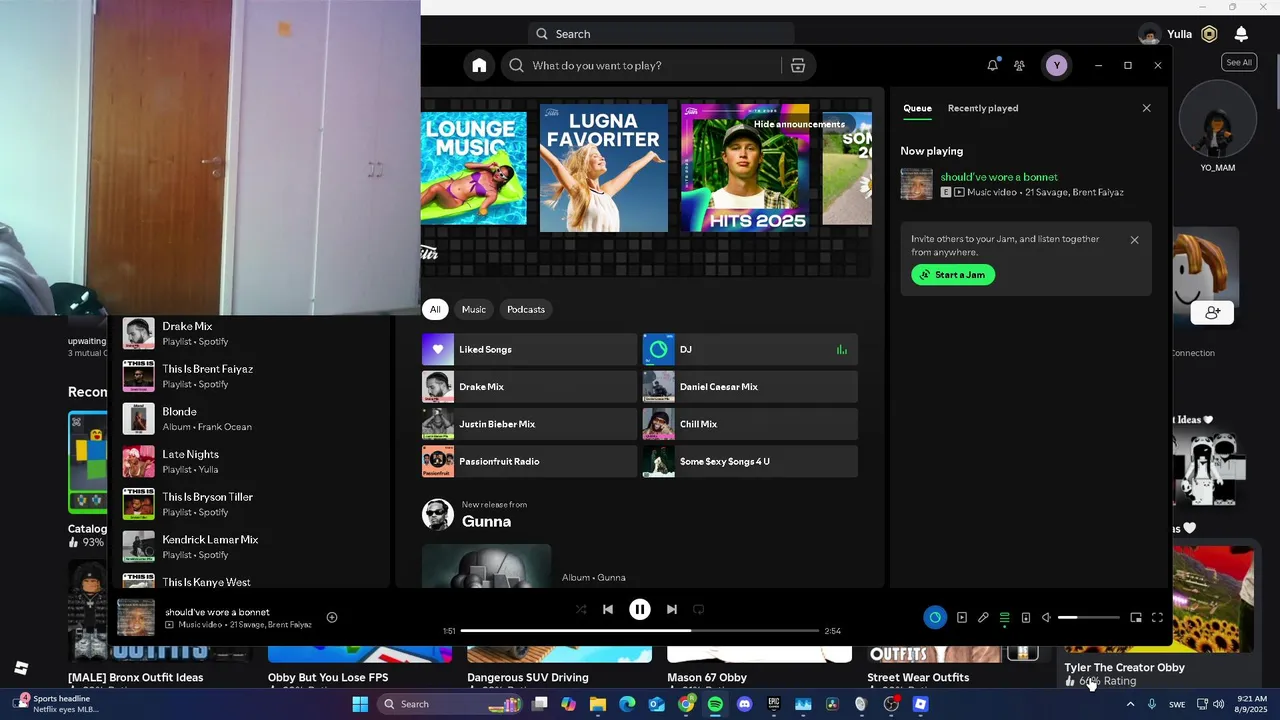Image resolution: width=1280 pixels, height=720 pixels.
Task: Open Roblox notifications bell
Action: click(x=1241, y=34)
